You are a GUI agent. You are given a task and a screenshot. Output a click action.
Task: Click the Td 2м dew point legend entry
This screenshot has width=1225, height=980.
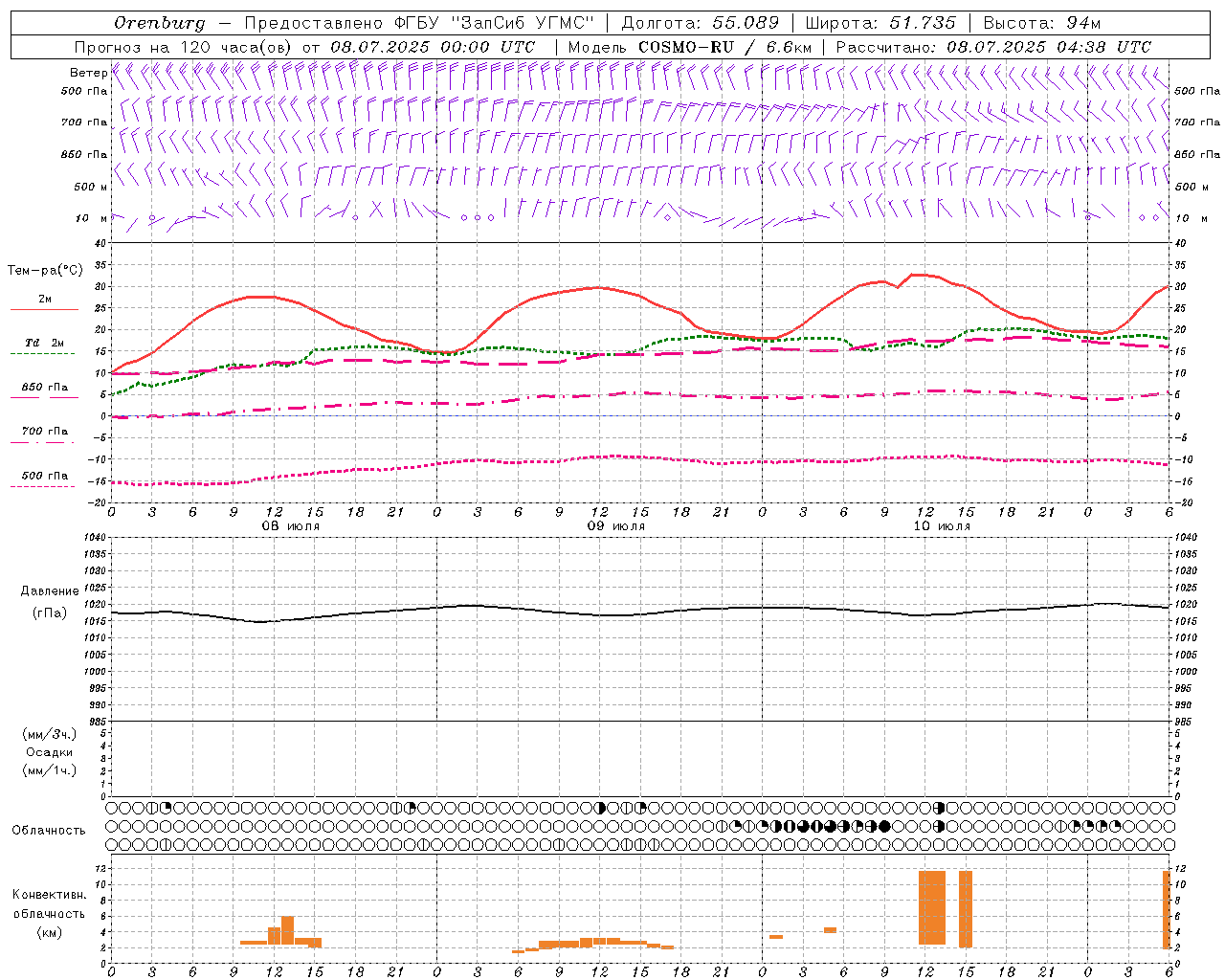point(45,343)
